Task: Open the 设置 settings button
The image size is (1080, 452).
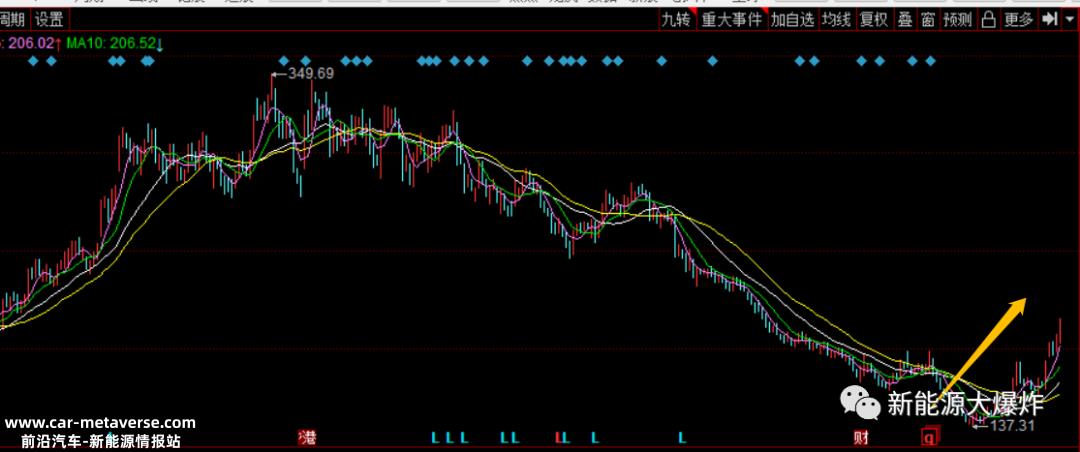Action: point(49,20)
